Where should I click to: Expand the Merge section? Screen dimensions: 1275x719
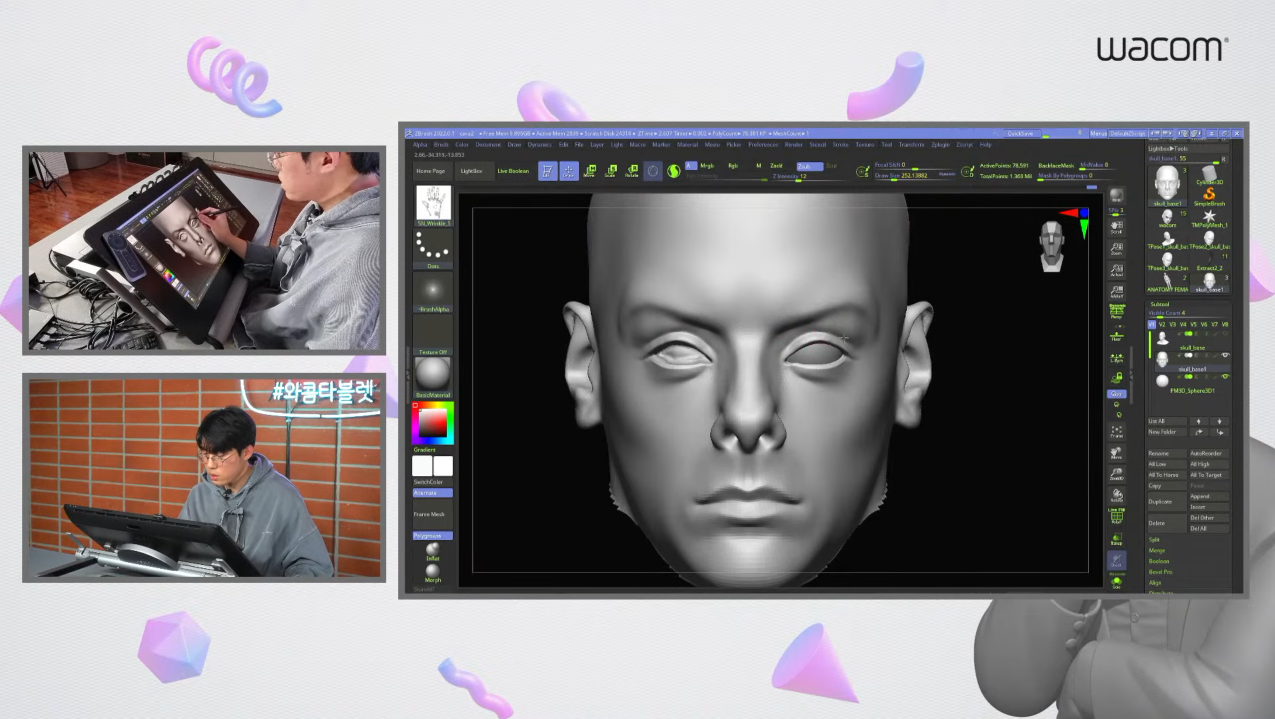click(x=1157, y=550)
